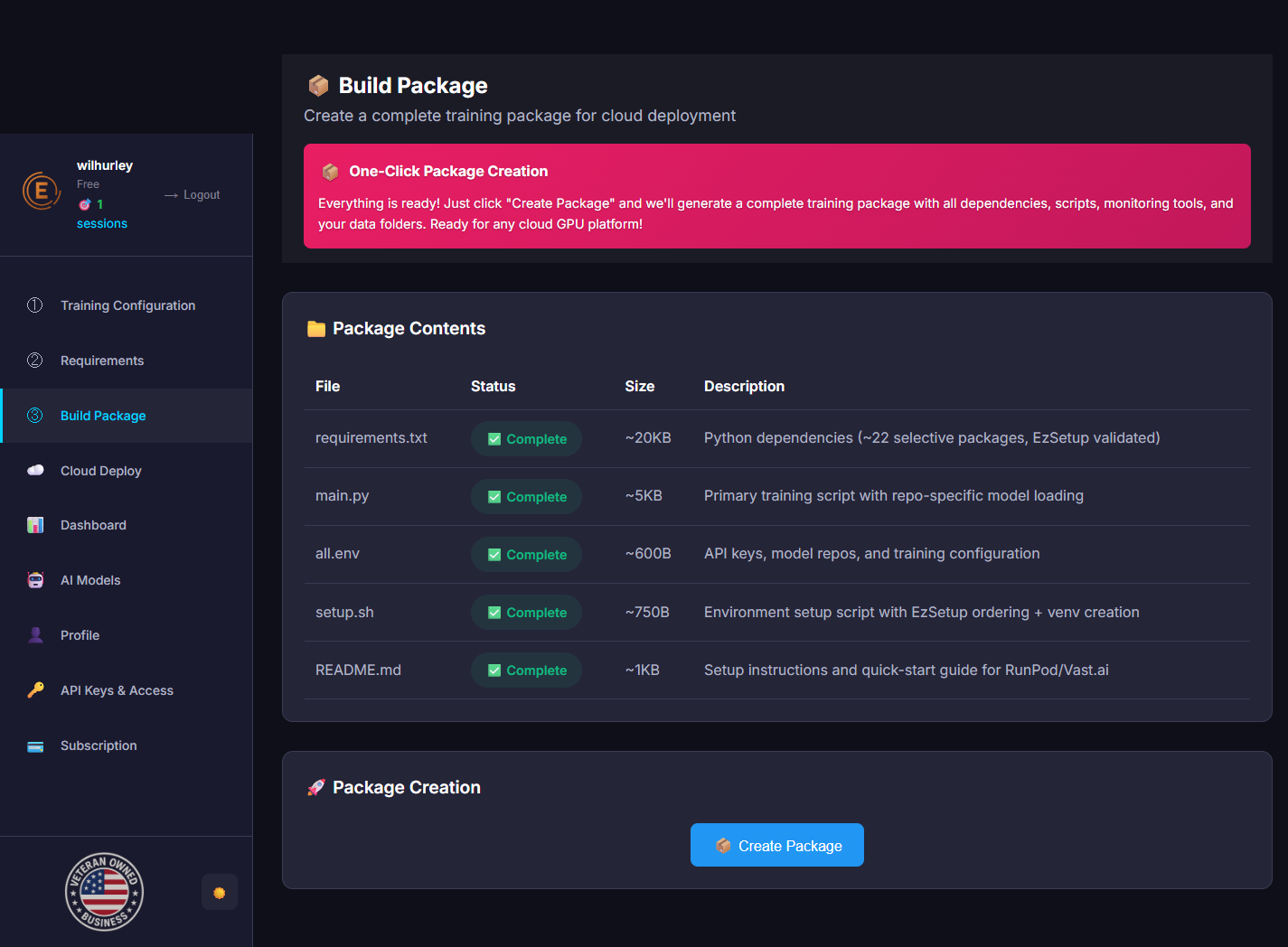Select the setup.sh file row
This screenshot has width=1288, height=947.
[344, 612]
